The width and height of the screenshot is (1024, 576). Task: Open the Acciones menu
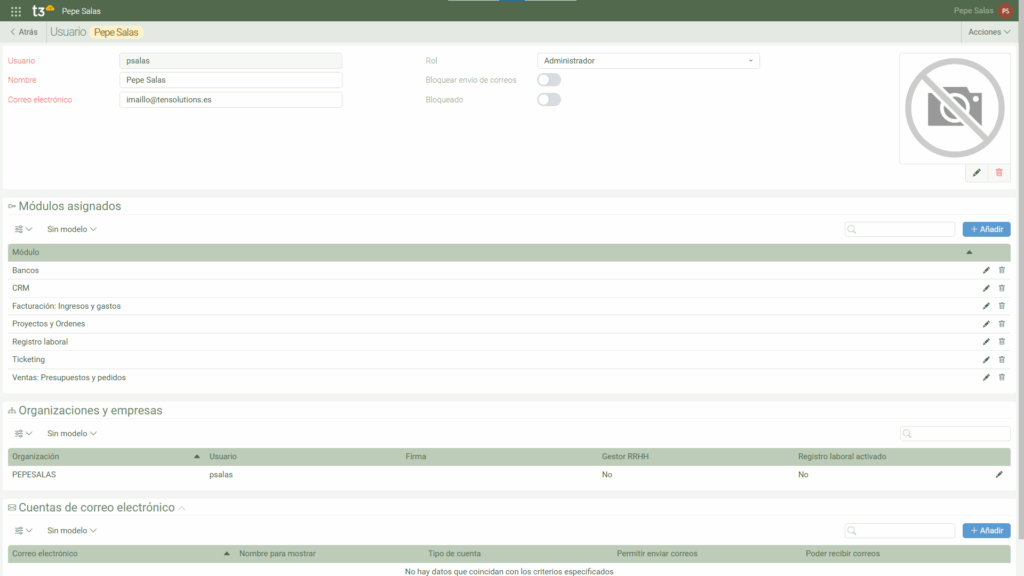989,32
